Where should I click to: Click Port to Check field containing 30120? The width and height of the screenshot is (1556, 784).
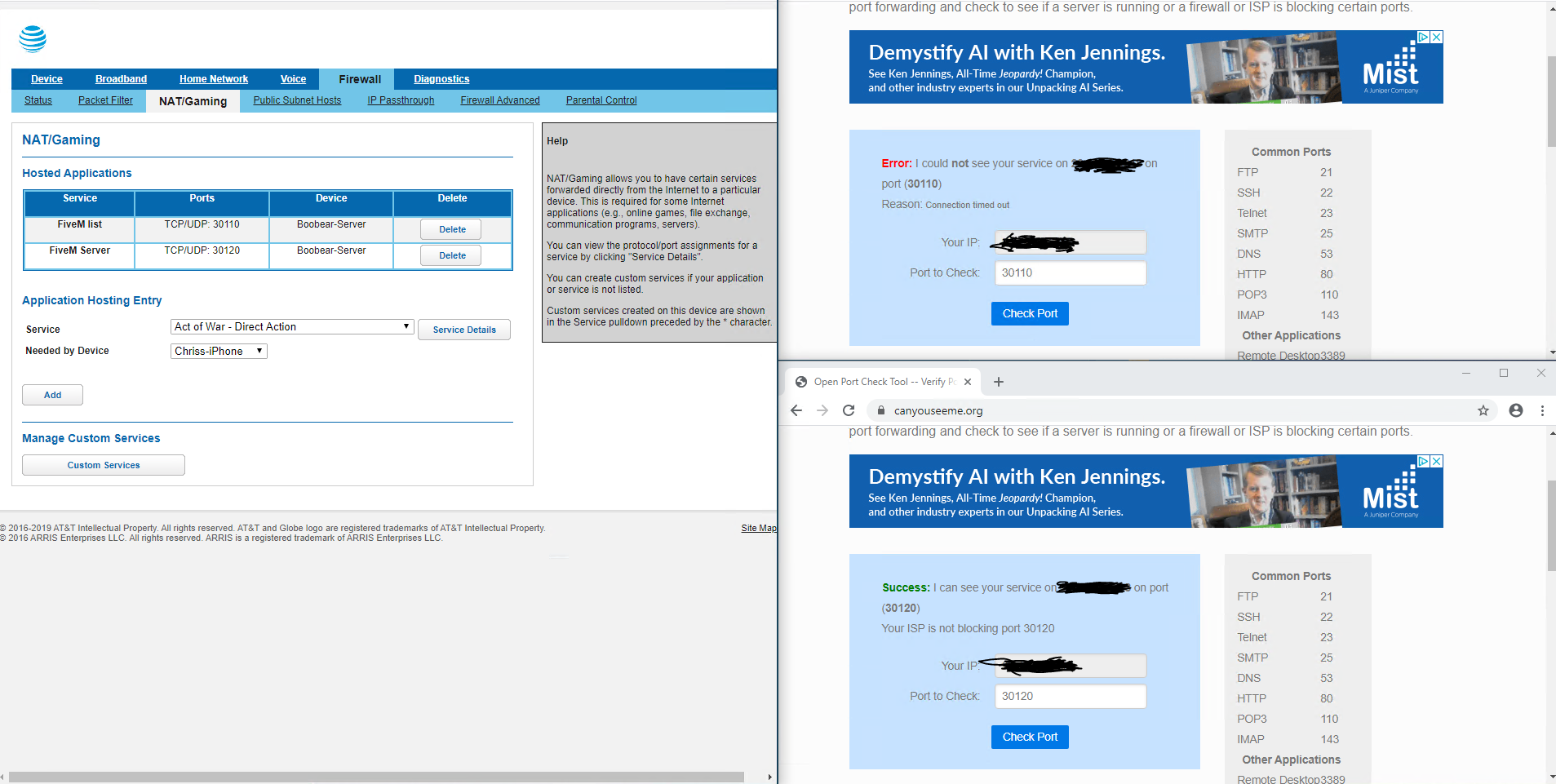[1071, 696]
